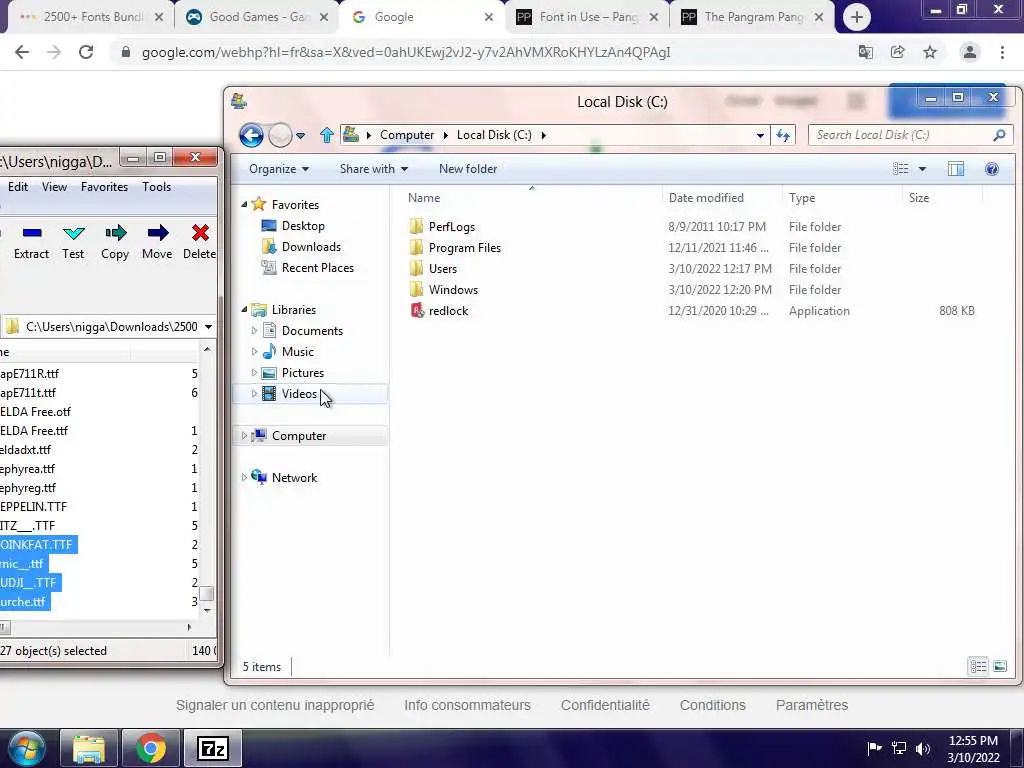Refresh the Local Disk (C:) address bar
The height and width of the screenshot is (768, 1024).
click(x=783, y=135)
